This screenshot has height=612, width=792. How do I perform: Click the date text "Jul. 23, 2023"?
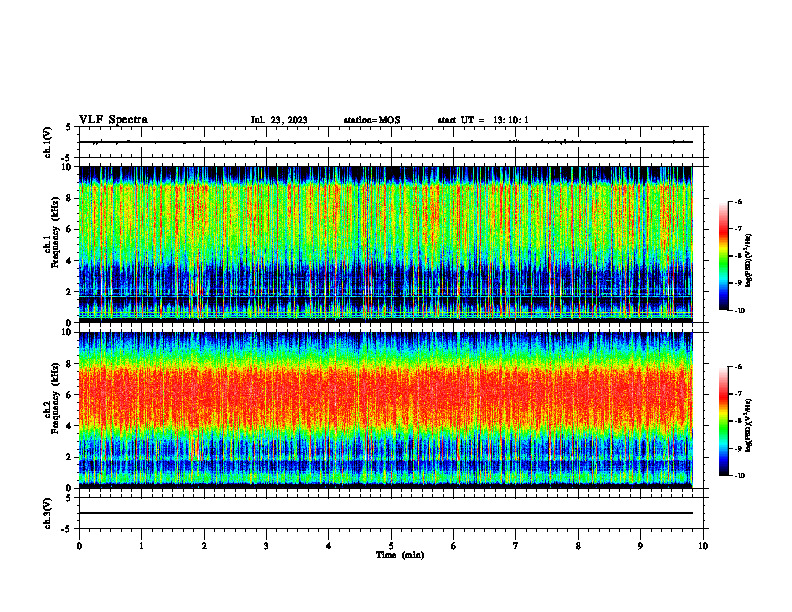pos(279,120)
